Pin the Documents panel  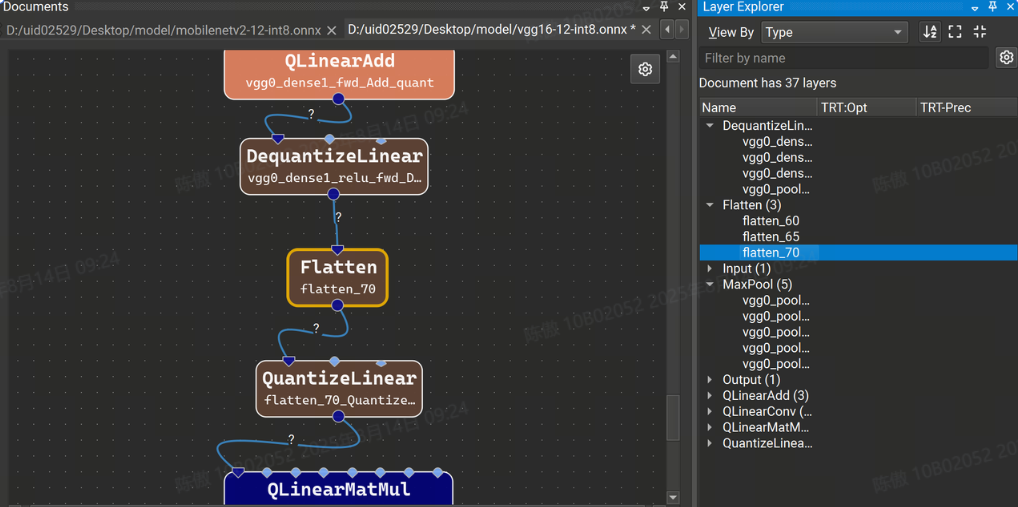[664, 6]
